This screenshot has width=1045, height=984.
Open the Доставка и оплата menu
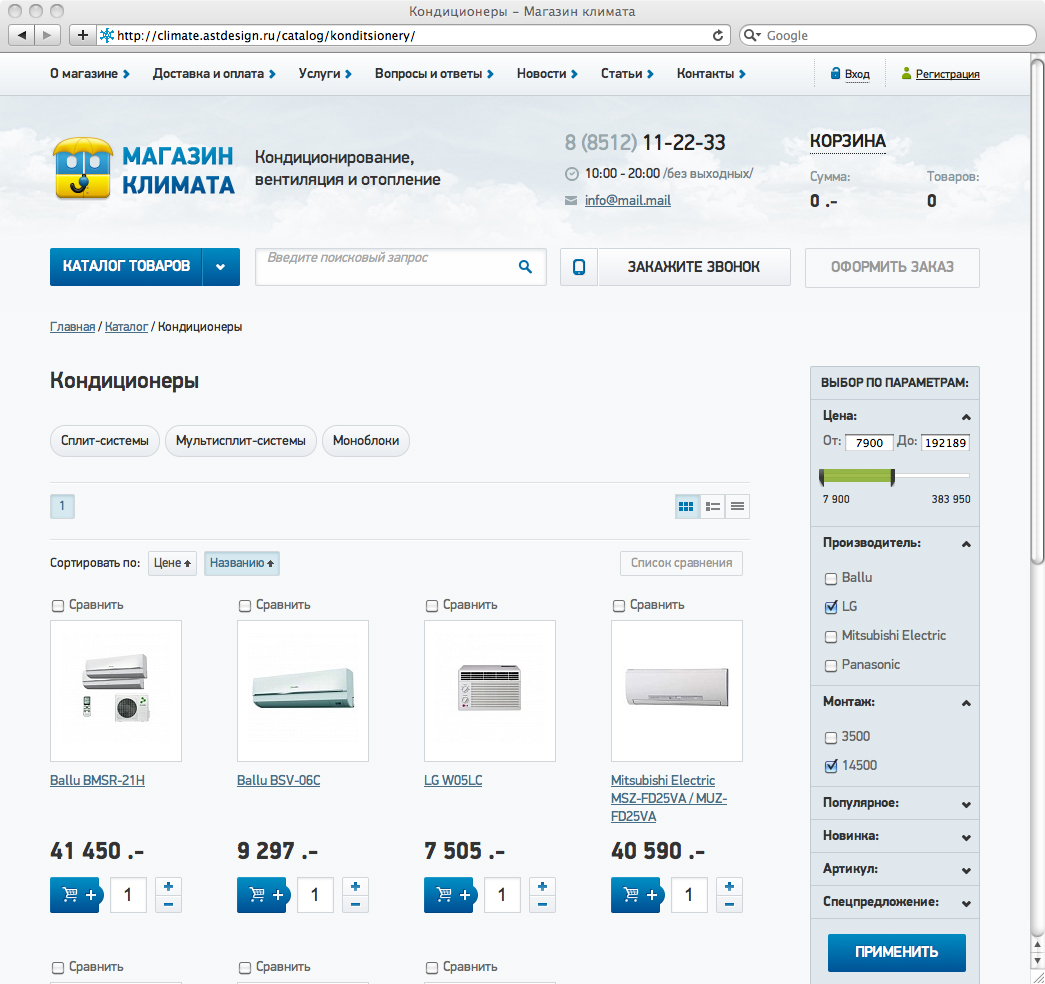214,73
